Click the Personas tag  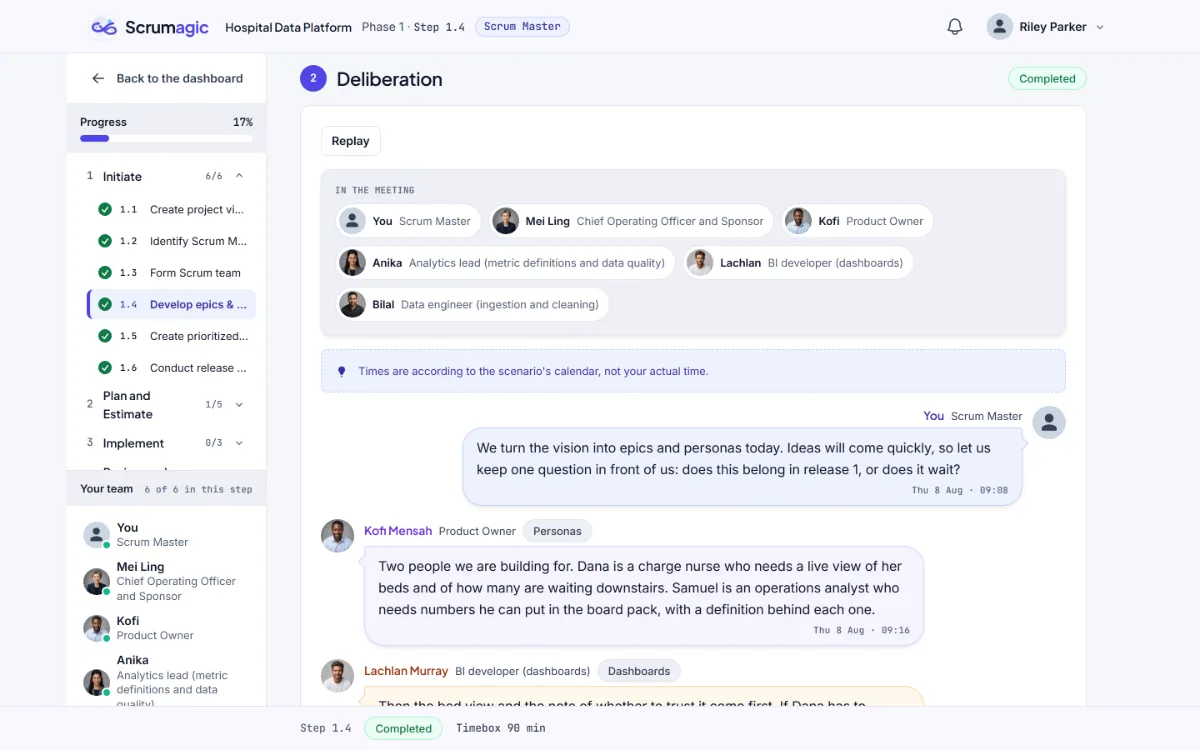pos(558,531)
